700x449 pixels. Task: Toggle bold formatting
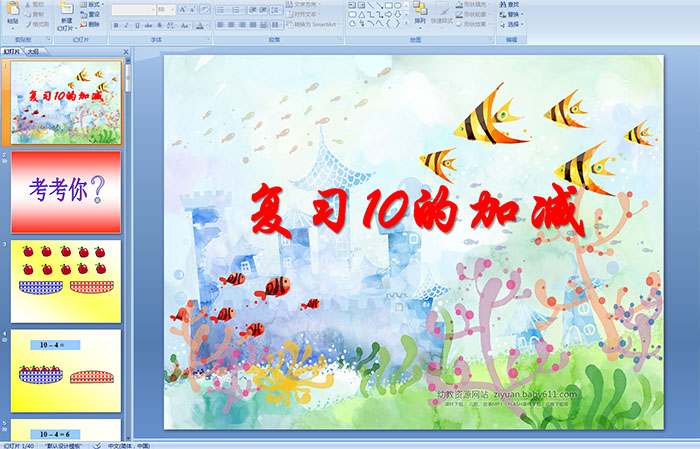coord(116,25)
